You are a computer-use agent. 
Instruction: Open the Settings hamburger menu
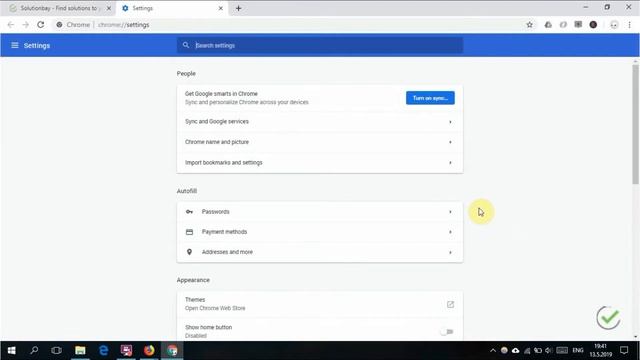click(15, 45)
